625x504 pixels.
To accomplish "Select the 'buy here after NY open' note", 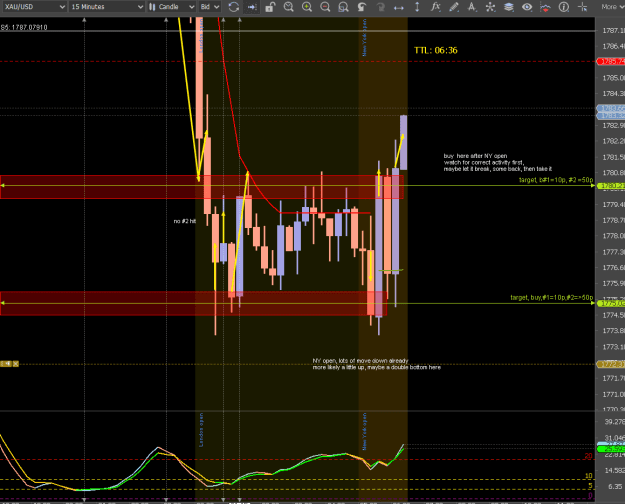I will 497,162.
